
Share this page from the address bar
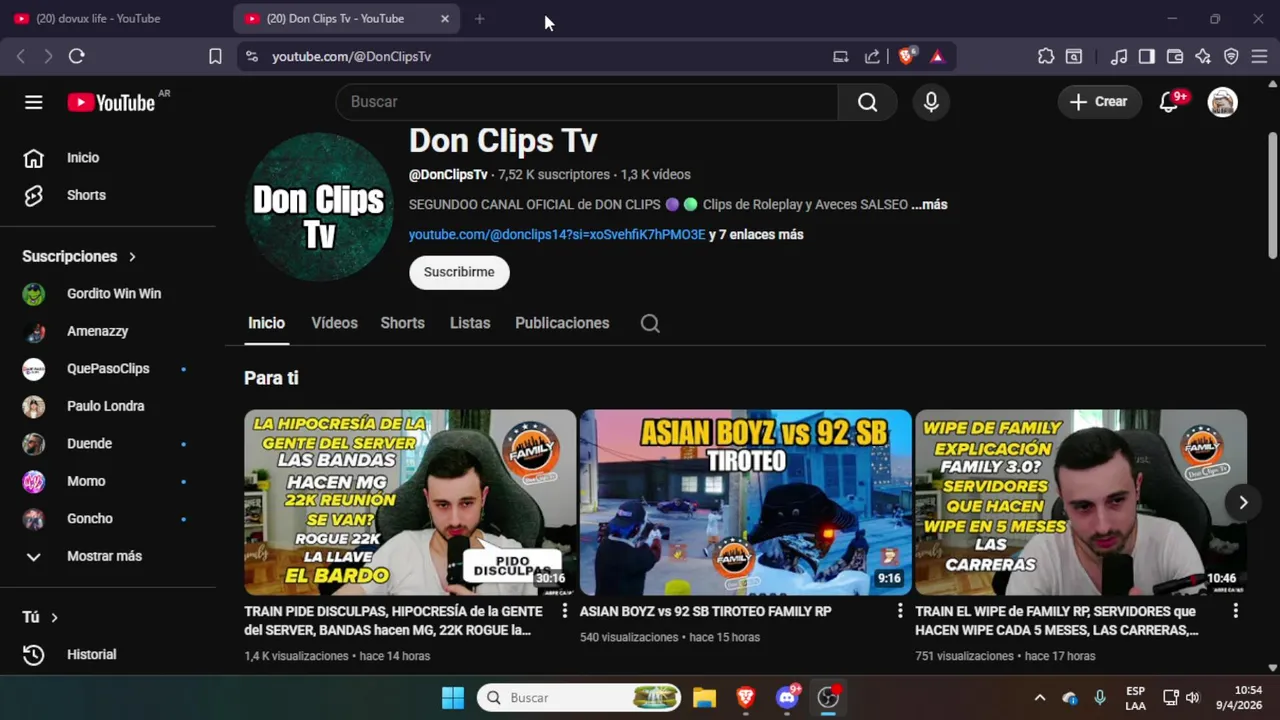click(872, 57)
